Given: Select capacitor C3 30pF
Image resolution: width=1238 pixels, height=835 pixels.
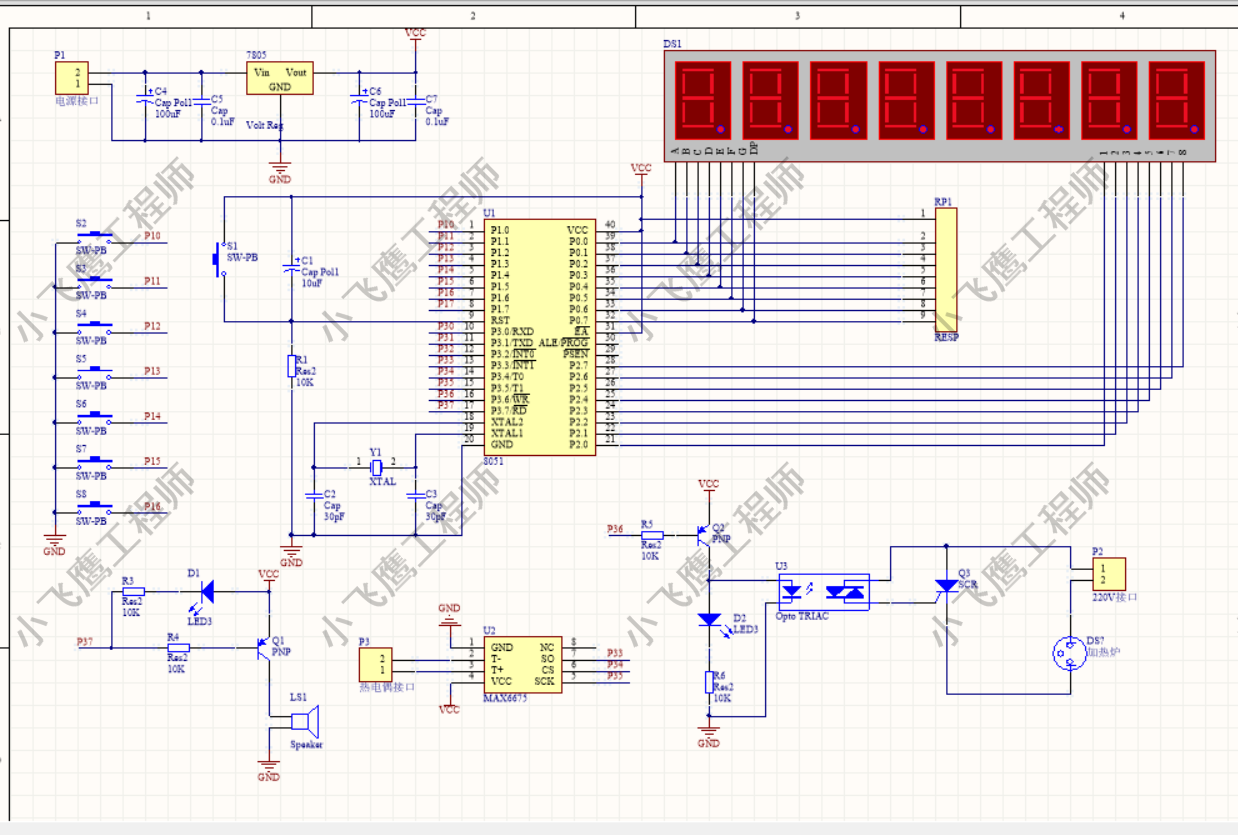Looking at the screenshot, I should coord(415,495).
